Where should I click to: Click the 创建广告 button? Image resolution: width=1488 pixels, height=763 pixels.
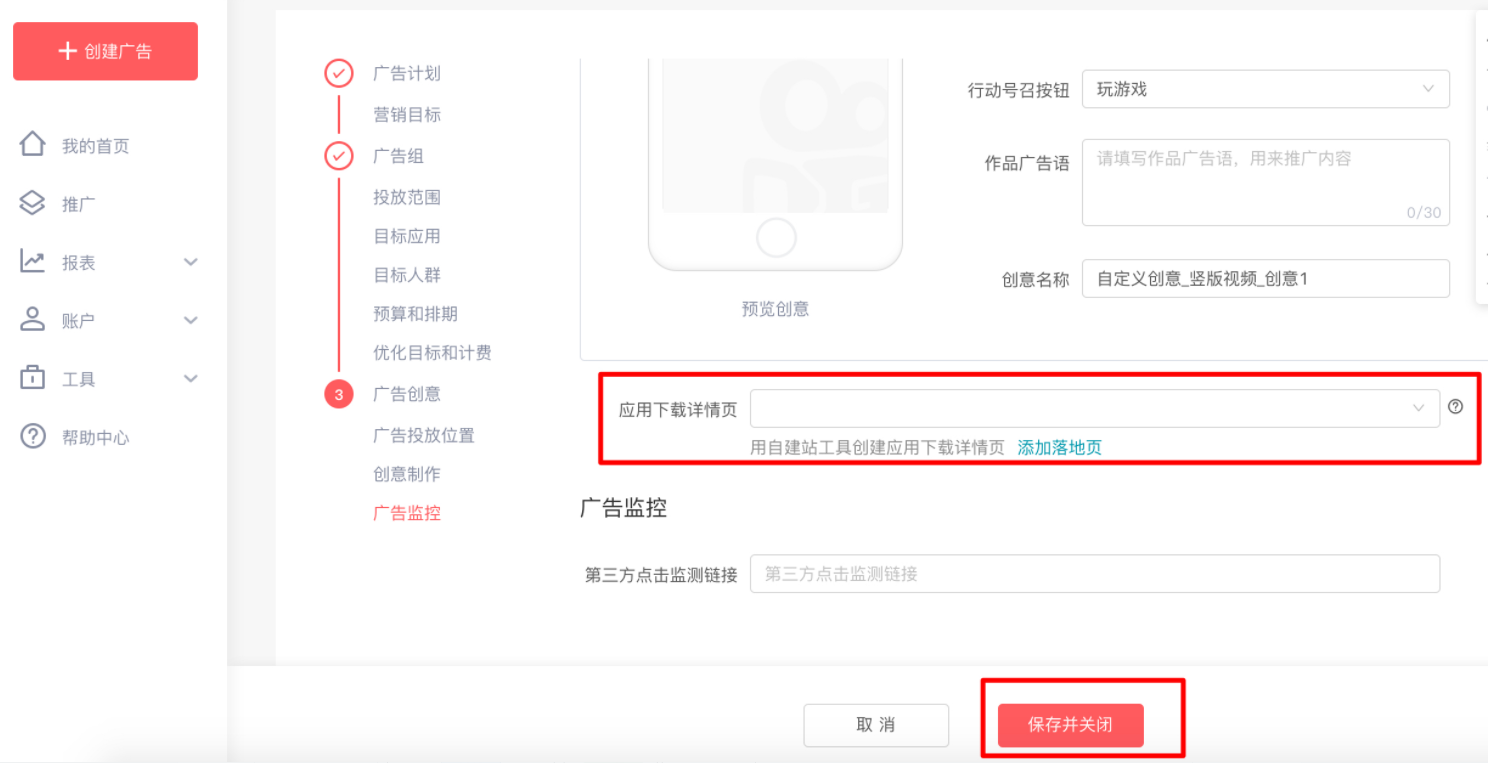point(104,51)
